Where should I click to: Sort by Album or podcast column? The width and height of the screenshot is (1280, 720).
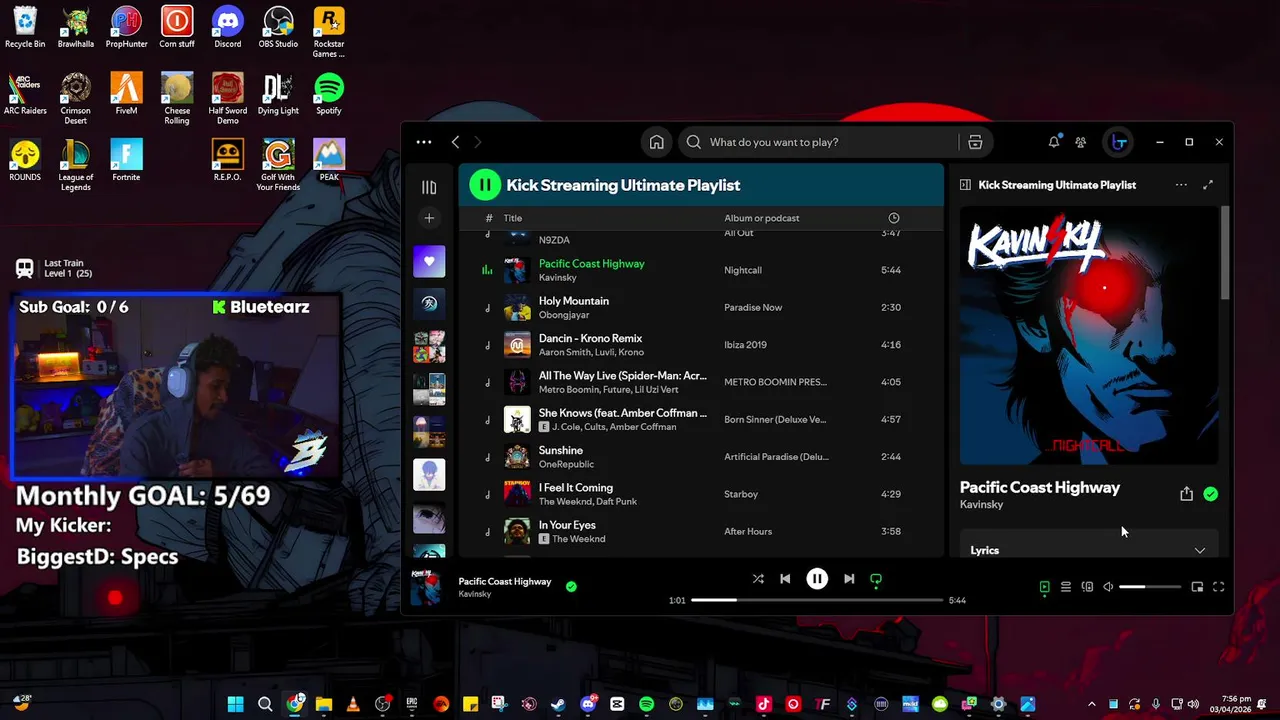[761, 218]
